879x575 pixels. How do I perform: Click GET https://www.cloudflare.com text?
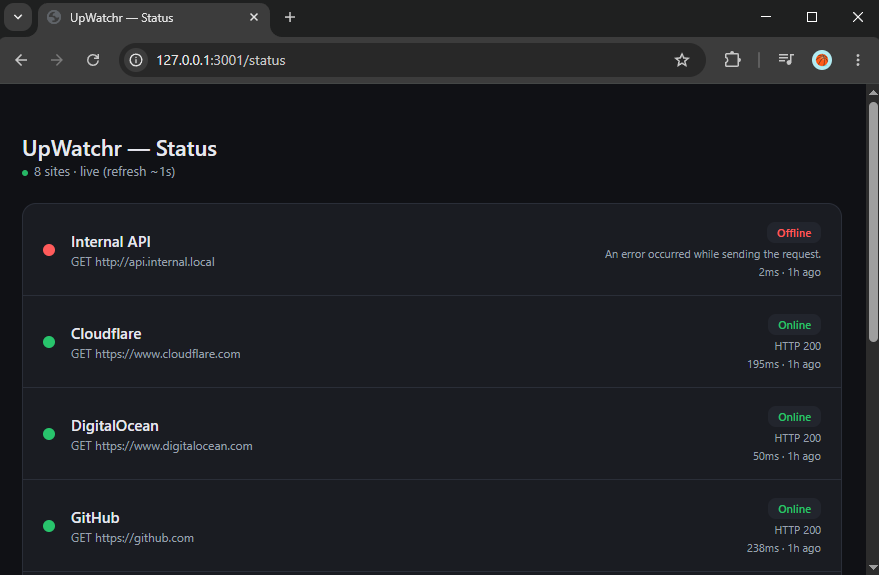[x=155, y=354]
